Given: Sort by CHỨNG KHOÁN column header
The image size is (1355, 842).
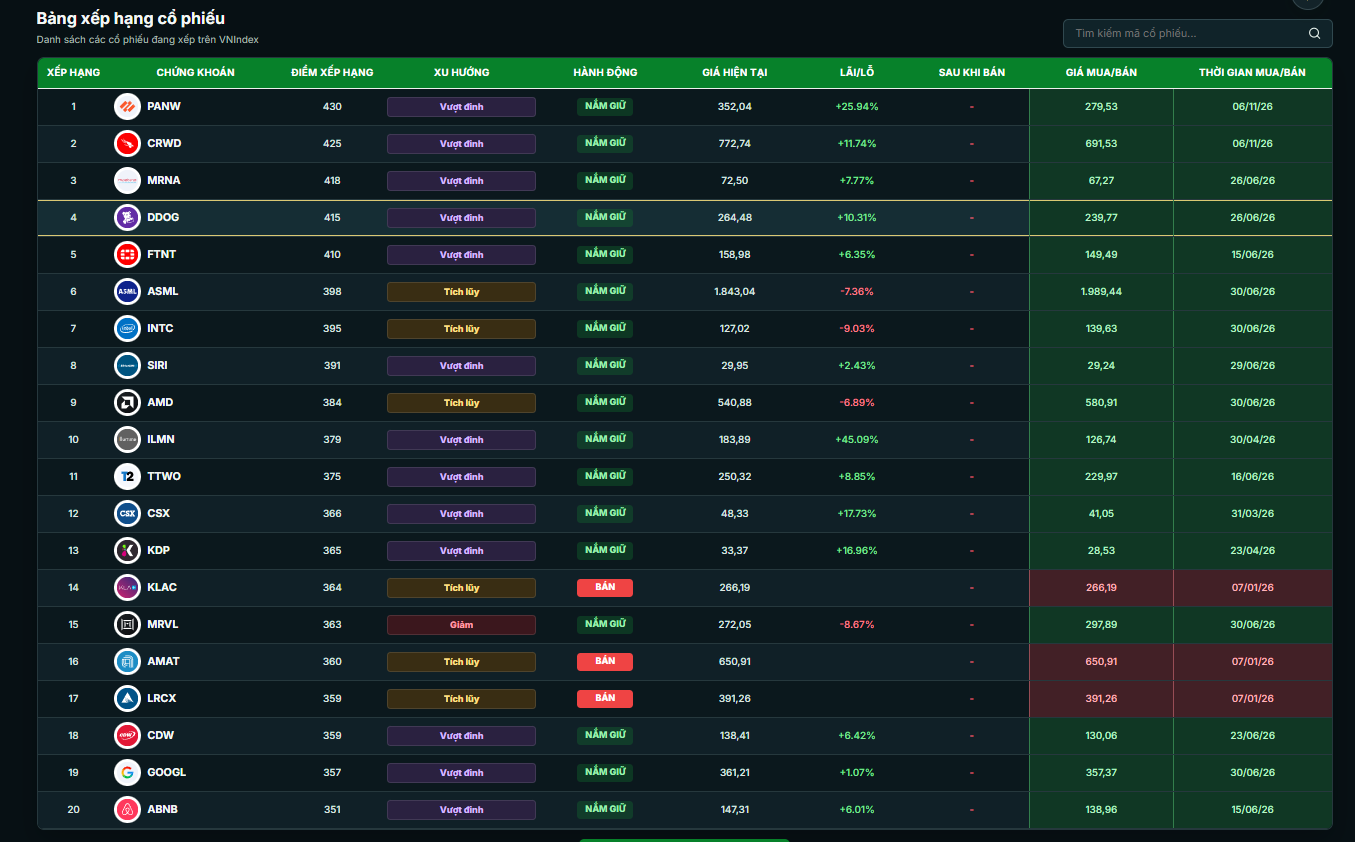Looking at the screenshot, I should point(196,72).
